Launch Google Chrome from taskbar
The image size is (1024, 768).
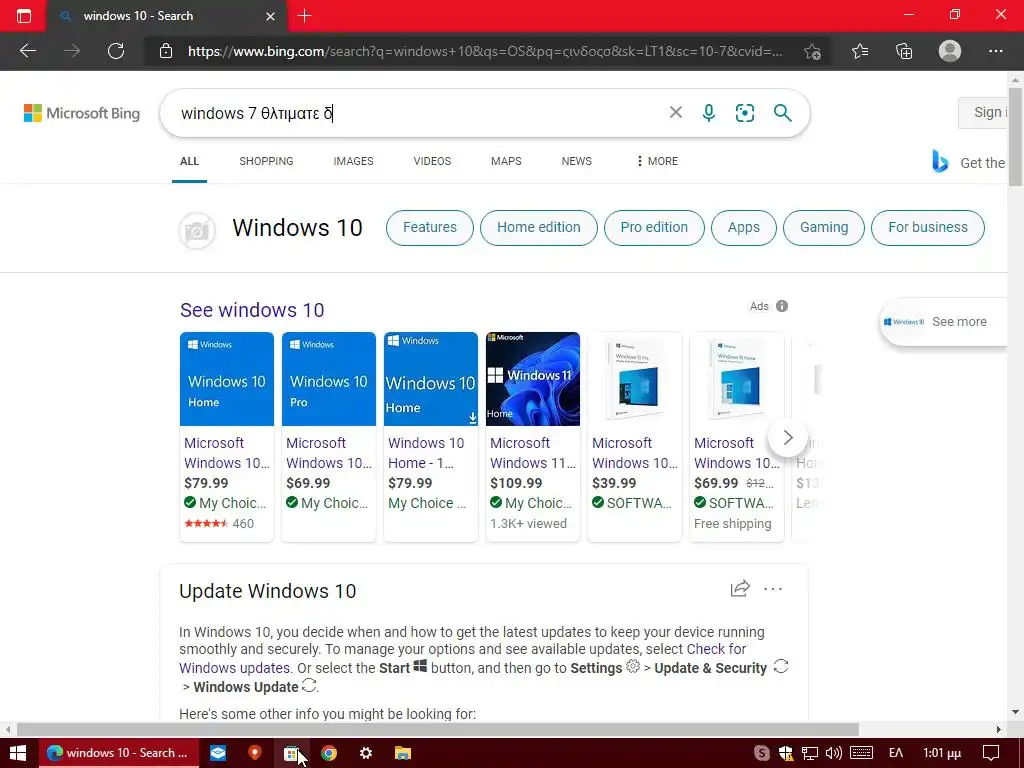pyautogui.click(x=328, y=753)
